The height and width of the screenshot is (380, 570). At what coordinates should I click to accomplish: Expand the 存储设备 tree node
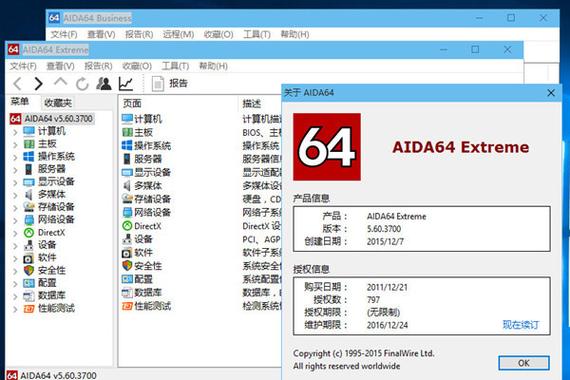pos(15,208)
